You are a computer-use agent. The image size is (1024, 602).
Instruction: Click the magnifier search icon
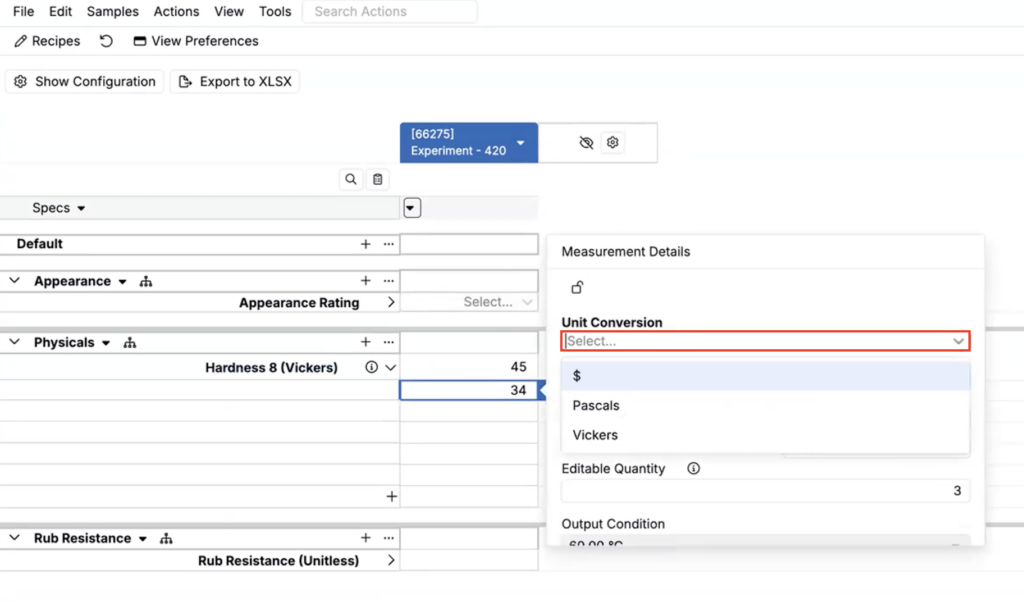[351, 180]
